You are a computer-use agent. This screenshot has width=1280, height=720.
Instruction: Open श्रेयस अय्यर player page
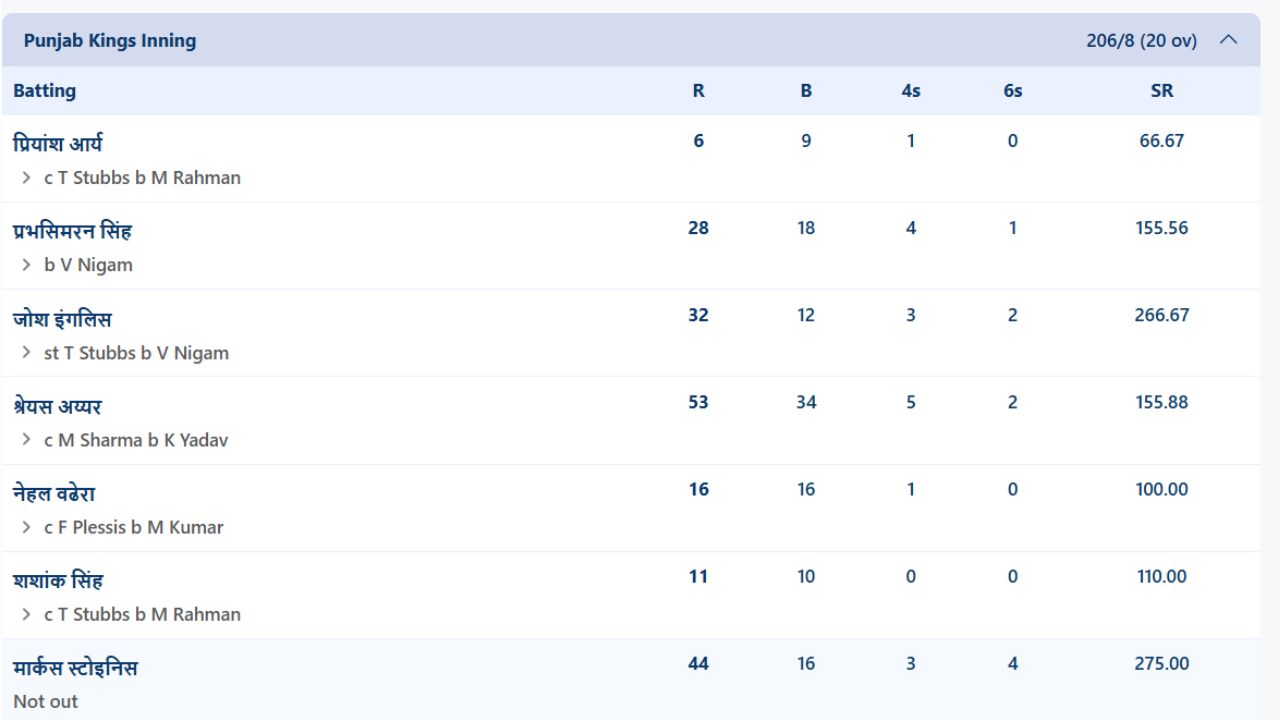[57, 406]
